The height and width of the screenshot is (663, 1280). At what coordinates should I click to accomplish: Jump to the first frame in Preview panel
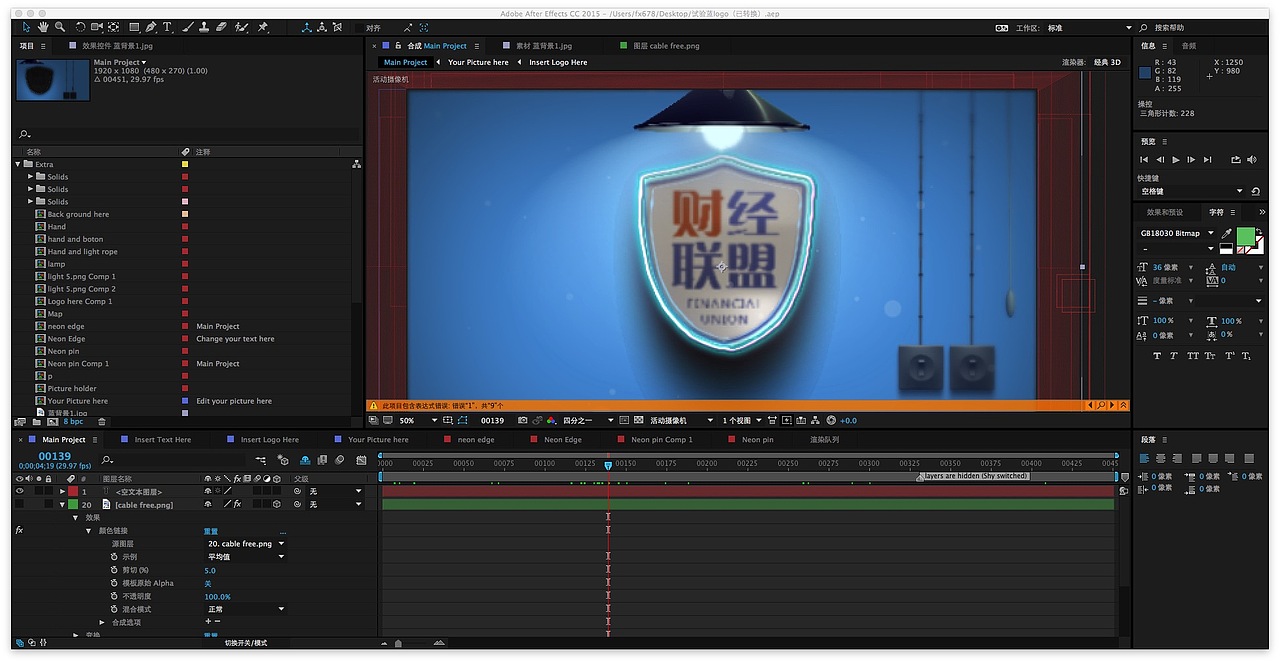pos(1144,160)
